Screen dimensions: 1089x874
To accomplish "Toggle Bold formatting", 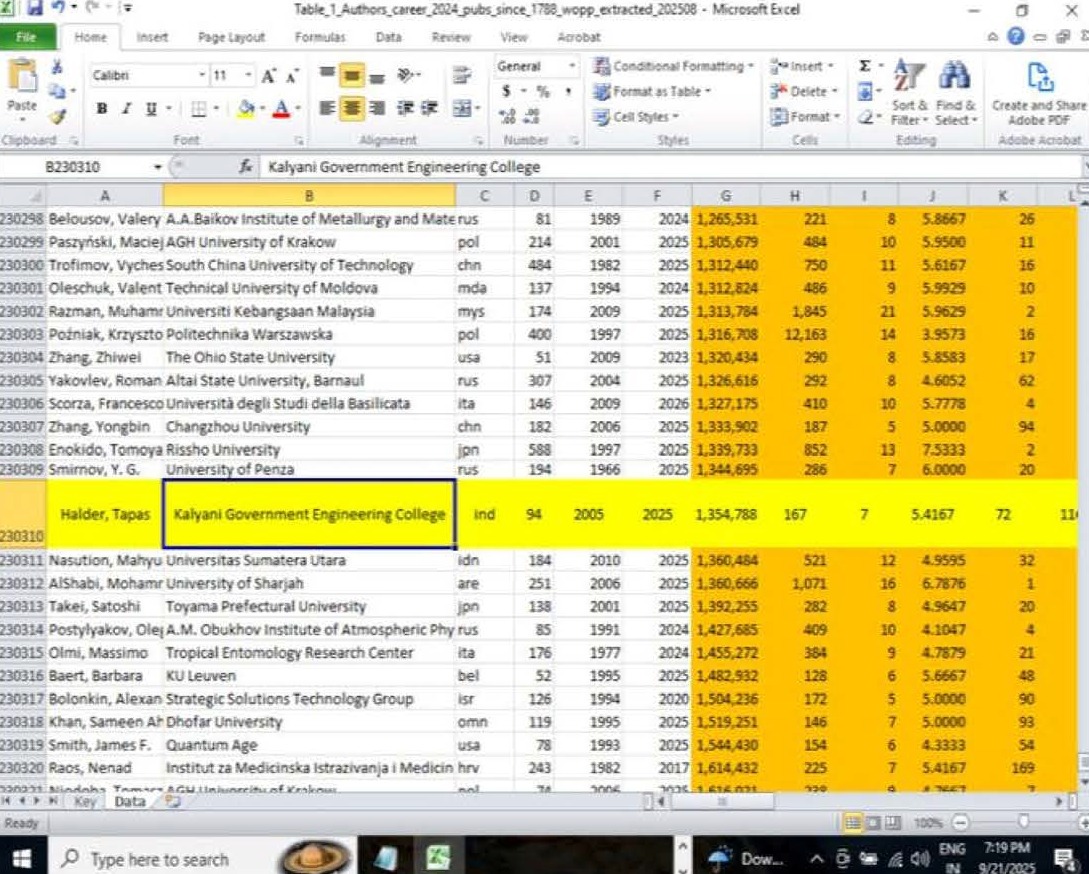I will click(102, 108).
